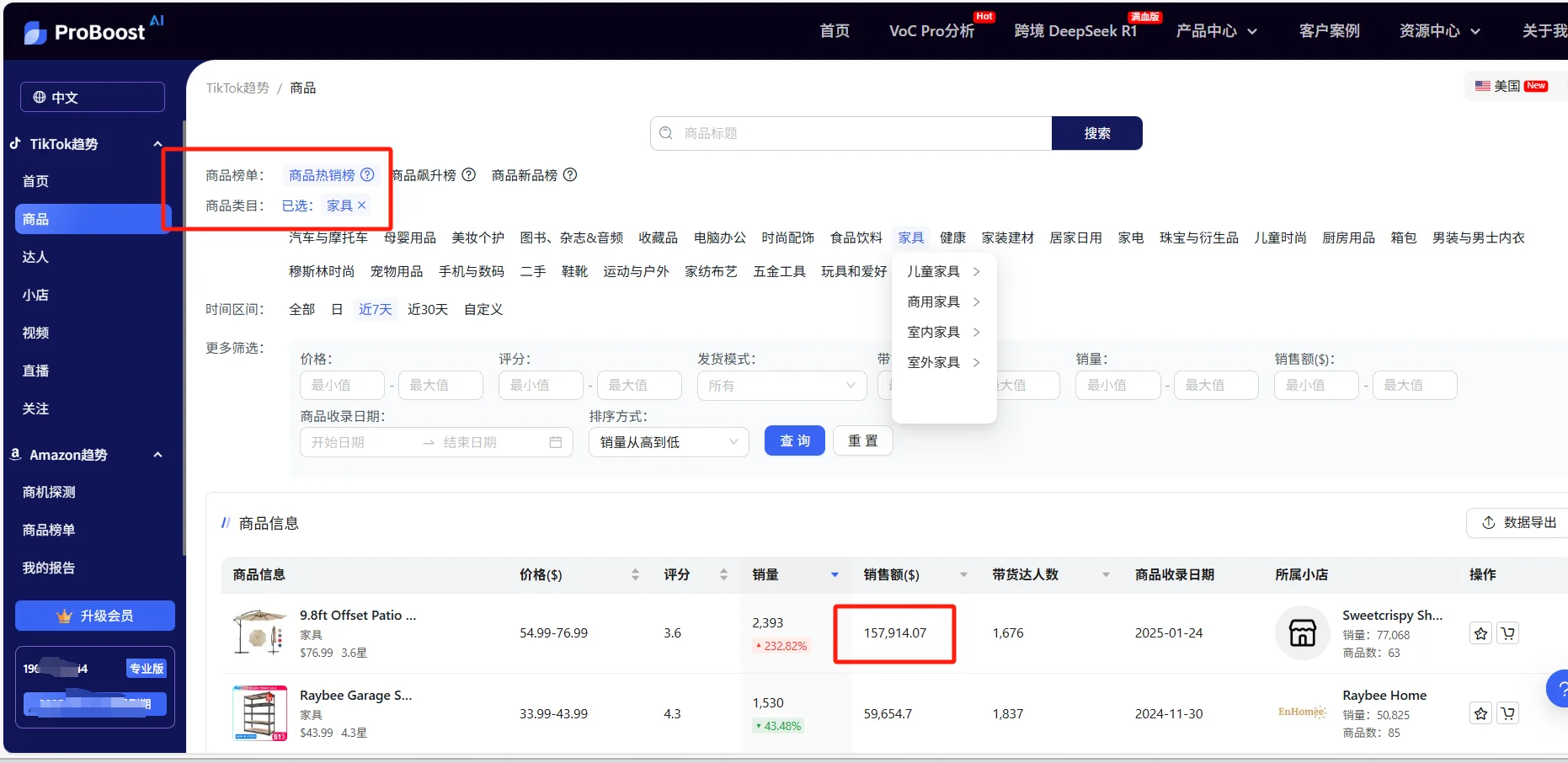The image size is (1568, 763).
Task: Click the 查询 button
Action: point(793,440)
